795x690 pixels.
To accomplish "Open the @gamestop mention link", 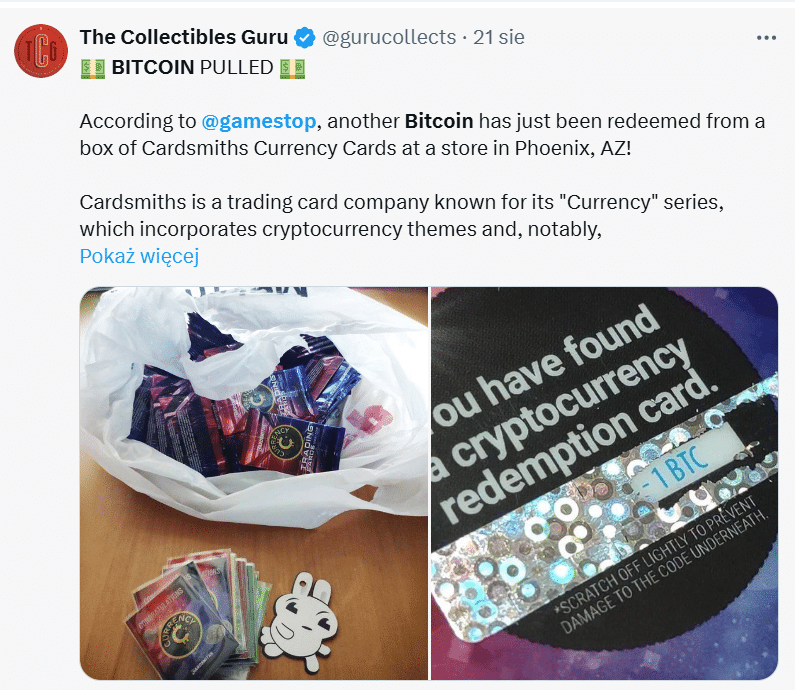I will pyautogui.click(x=259, y=122).
